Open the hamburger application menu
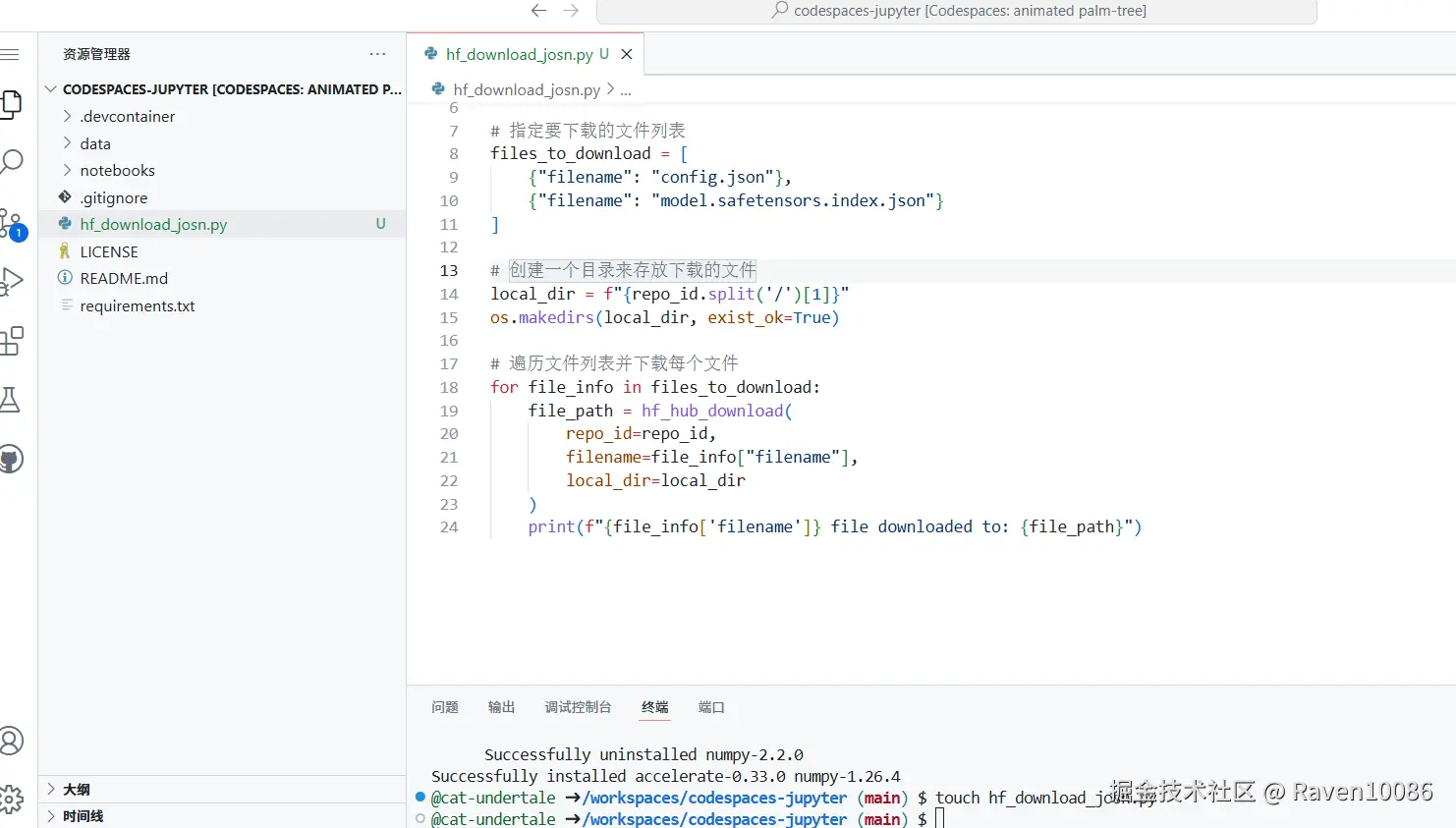Screen dimensions: 1456x828 [x=10, y=54]
